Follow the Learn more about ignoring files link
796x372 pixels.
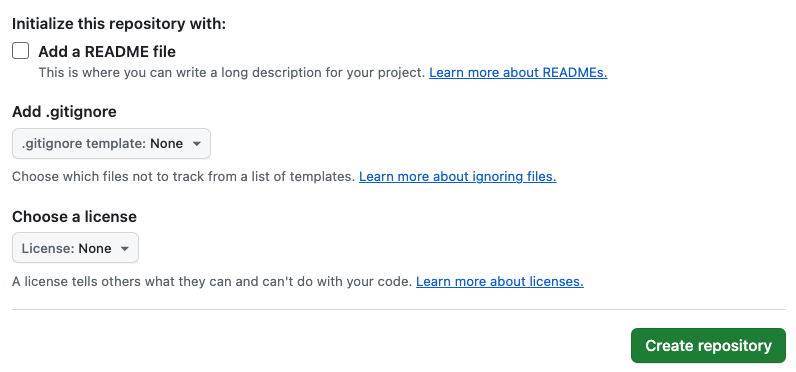(x=458, y=177)
